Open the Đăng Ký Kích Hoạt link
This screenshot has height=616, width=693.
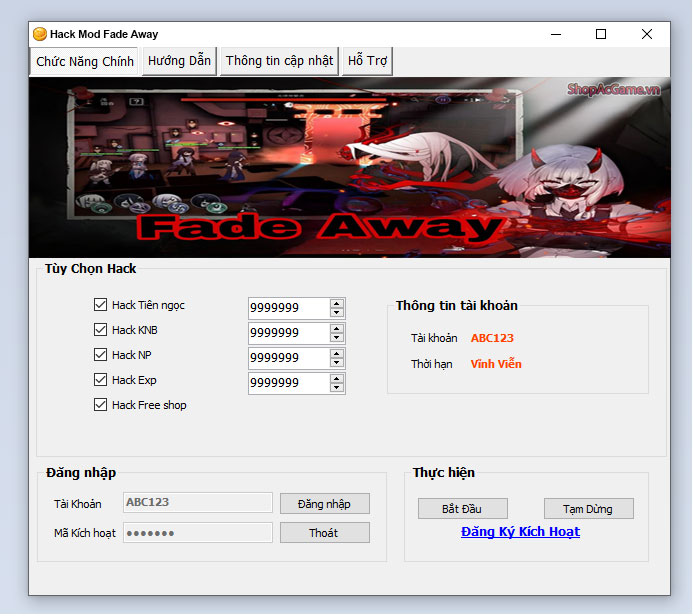[x=520, y=532]
